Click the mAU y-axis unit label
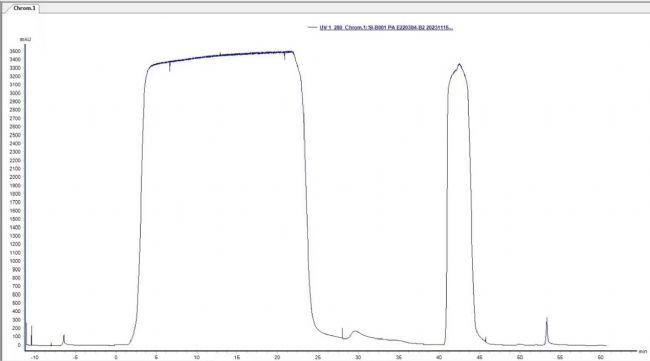 (25, 39)
